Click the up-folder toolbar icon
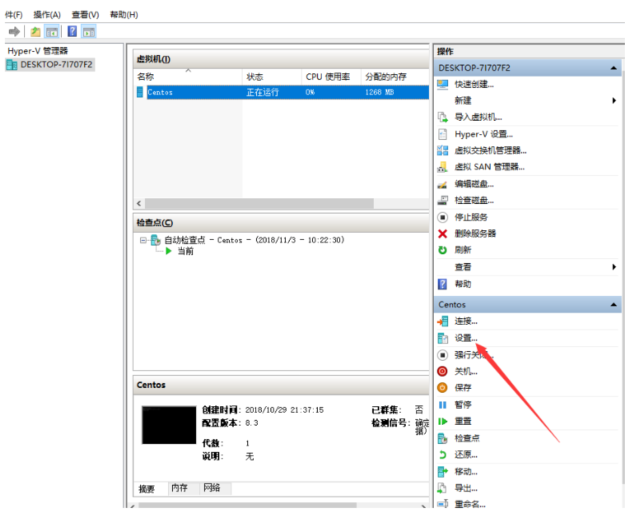The image size is (625, 517). (35, 31)
